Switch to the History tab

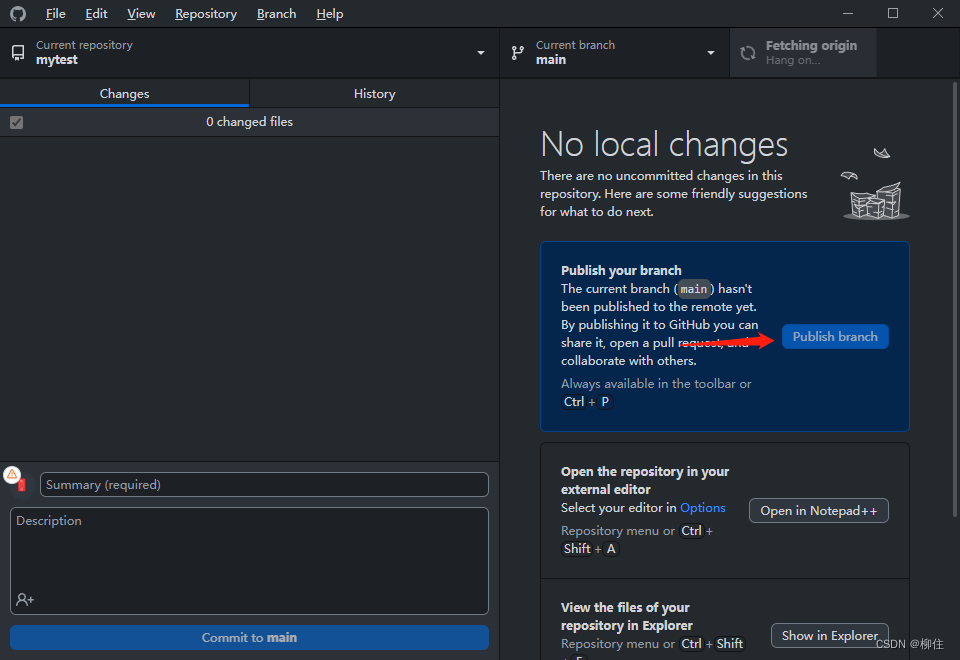click(x=374, y=94)
